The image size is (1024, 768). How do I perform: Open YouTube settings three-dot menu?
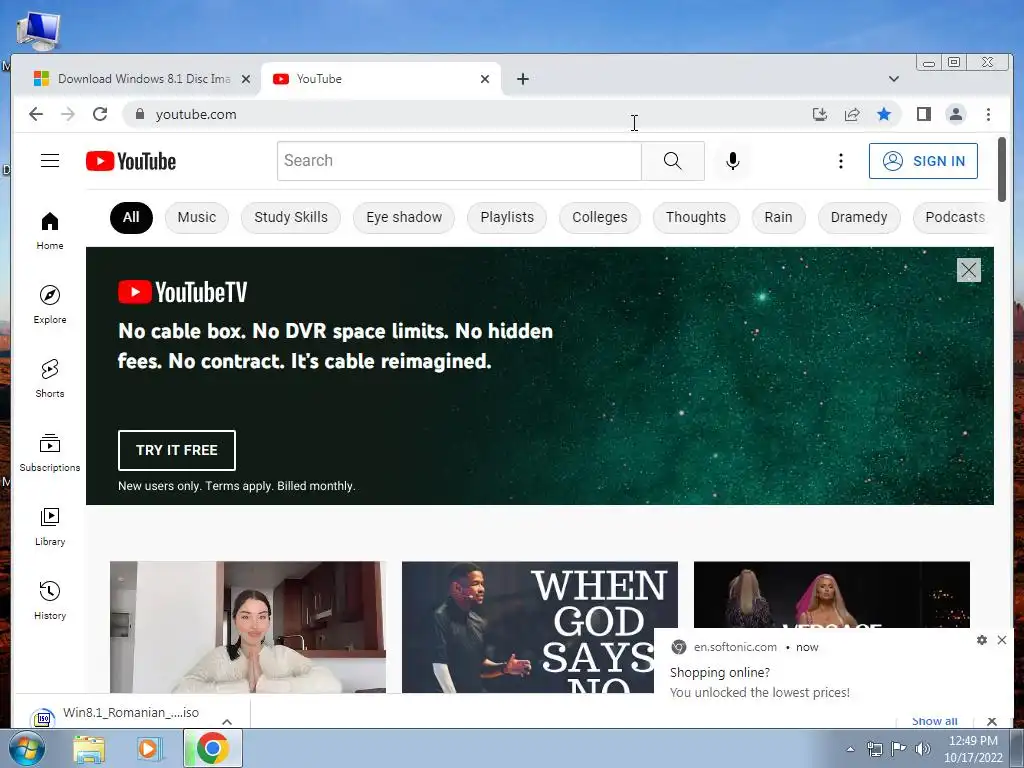click(840, 161)
